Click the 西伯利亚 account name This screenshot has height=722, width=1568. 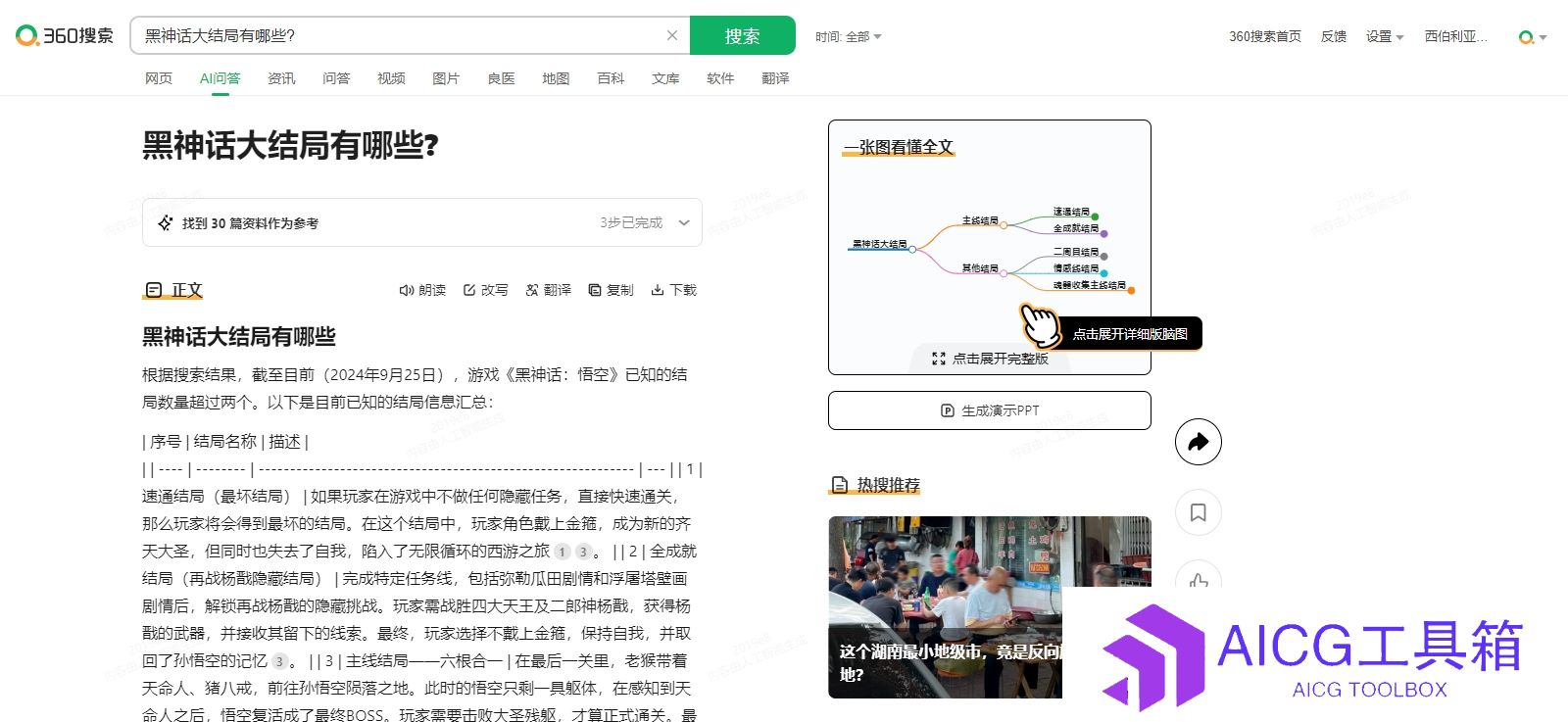pos(1455,36)
